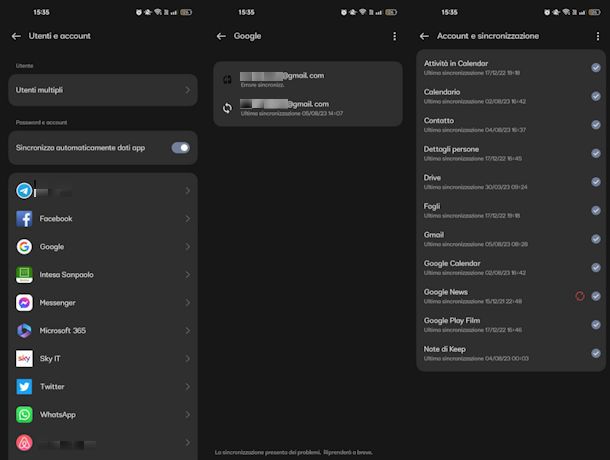Uncheck Dettagli persone sync checkbox
610x460 pixels.
coord(596,153)
